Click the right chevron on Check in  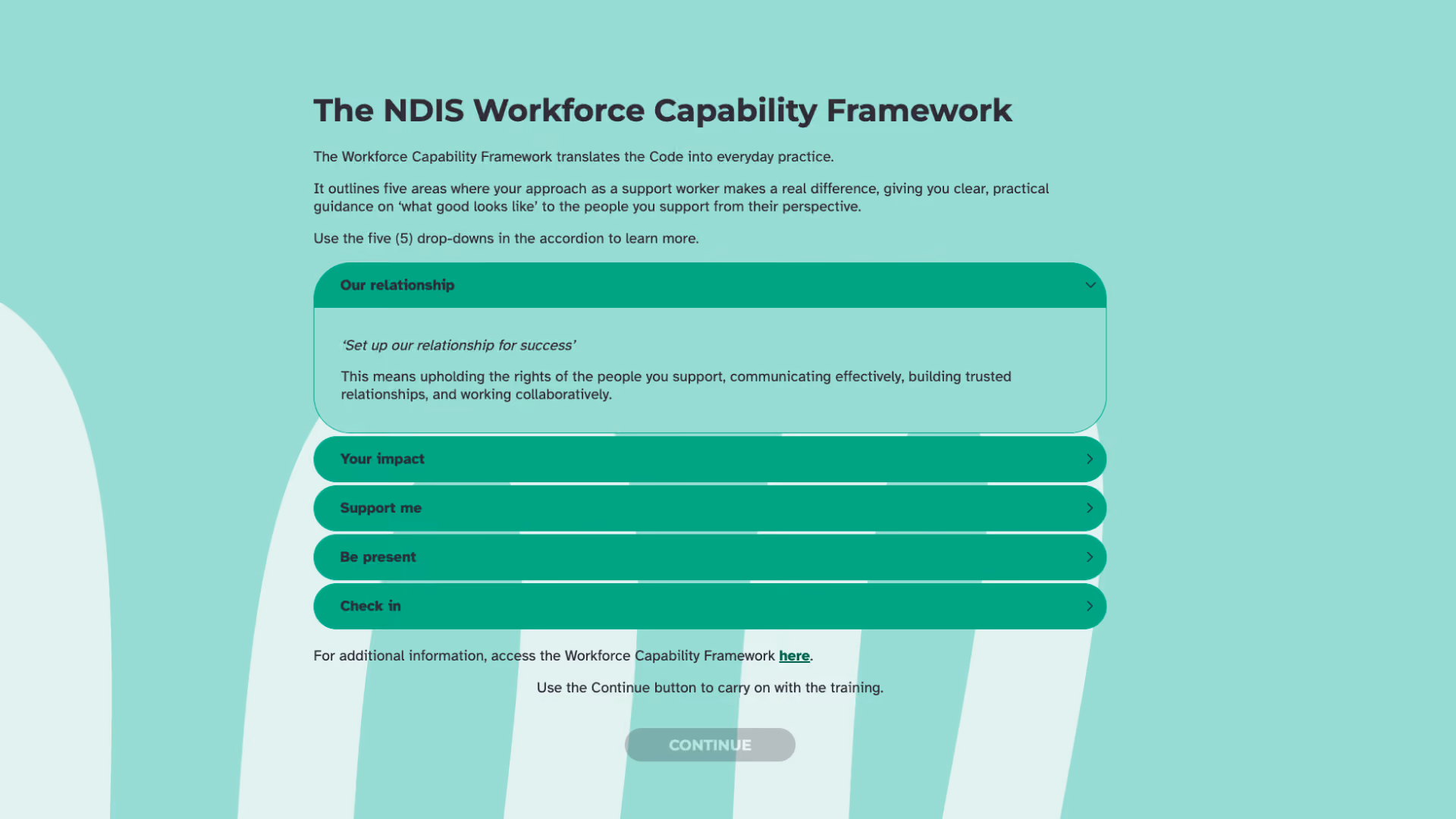pos(1090,606)
